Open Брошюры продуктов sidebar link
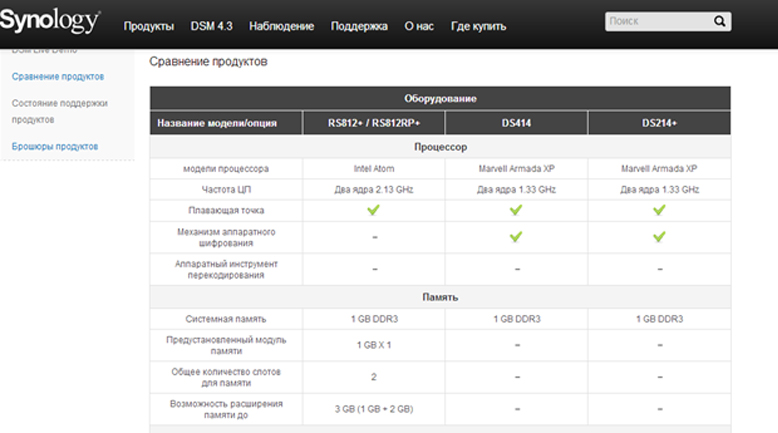The width and height of the screenshot is (778, 433). (x=55, y=146)
